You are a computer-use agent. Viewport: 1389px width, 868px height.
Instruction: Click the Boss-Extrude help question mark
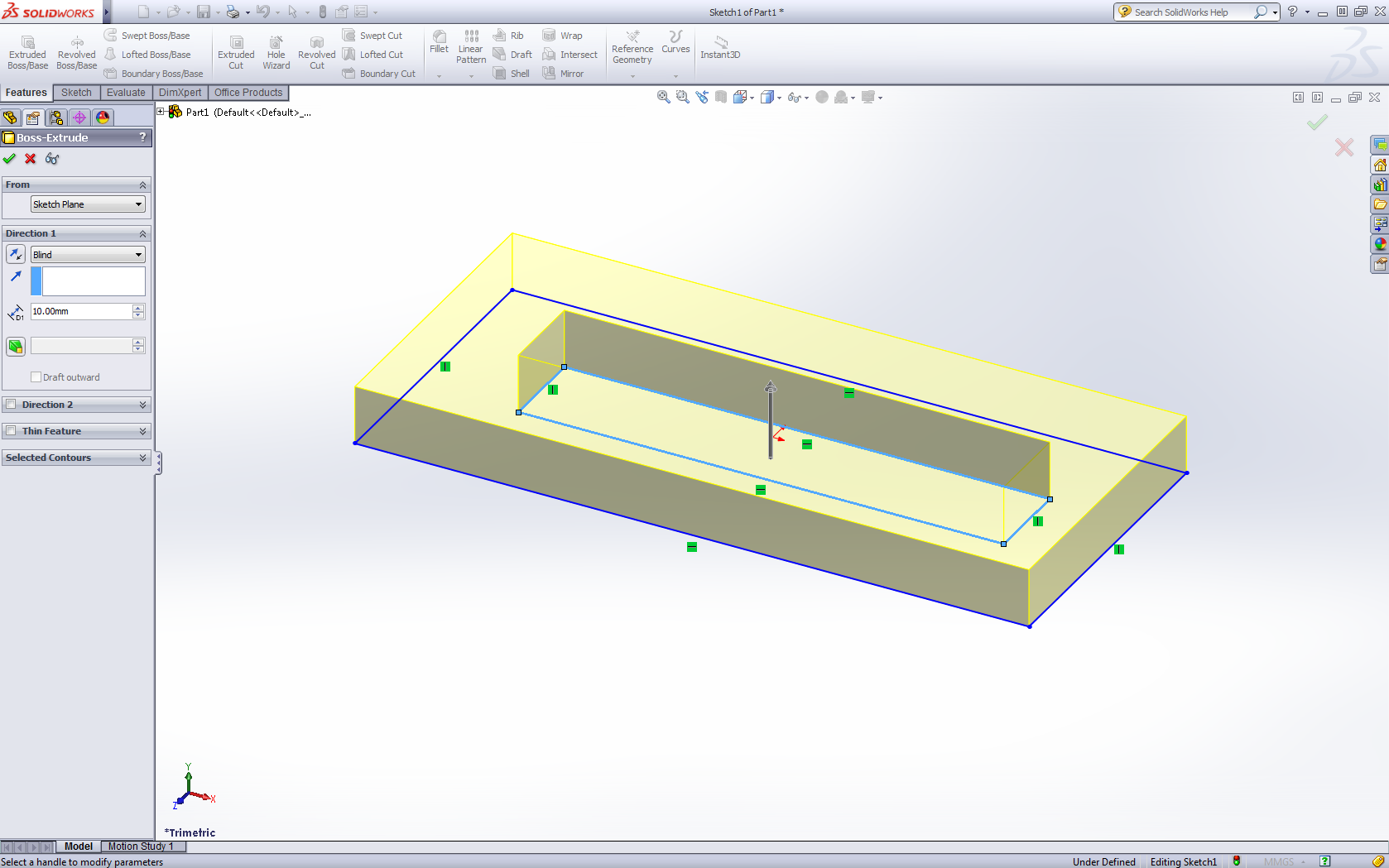point(142,137)
